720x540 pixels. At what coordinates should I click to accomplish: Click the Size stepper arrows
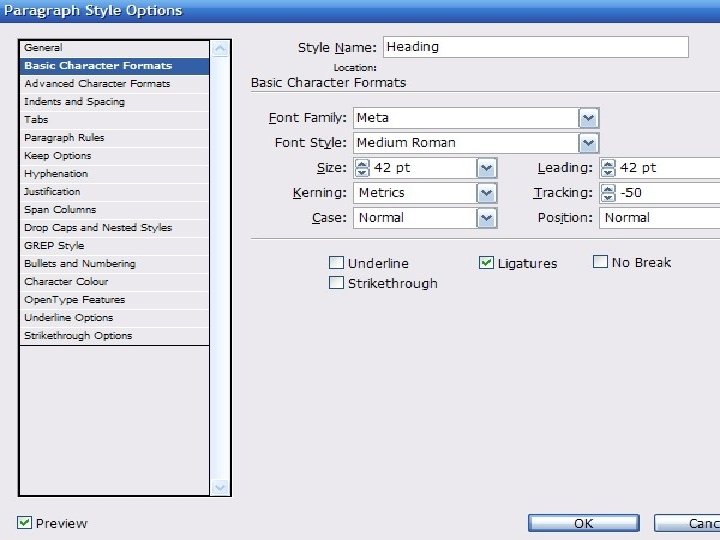coord(362,168)
